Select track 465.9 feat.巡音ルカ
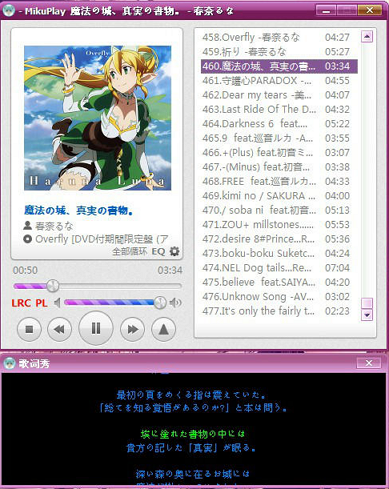 tap(279, 138)
